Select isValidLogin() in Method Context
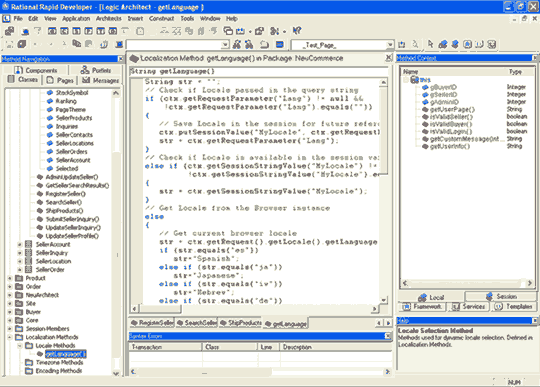This screenshot has width=540, height=387. pos(451,132)
